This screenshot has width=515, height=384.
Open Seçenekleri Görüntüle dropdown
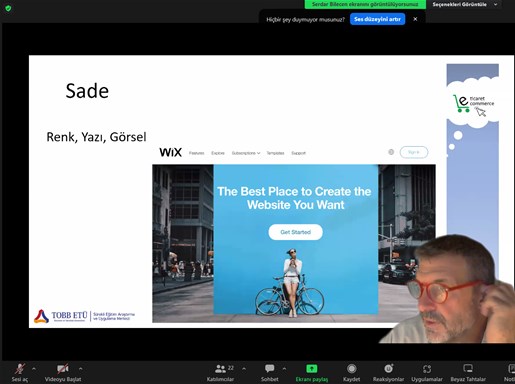coord(465,4)
